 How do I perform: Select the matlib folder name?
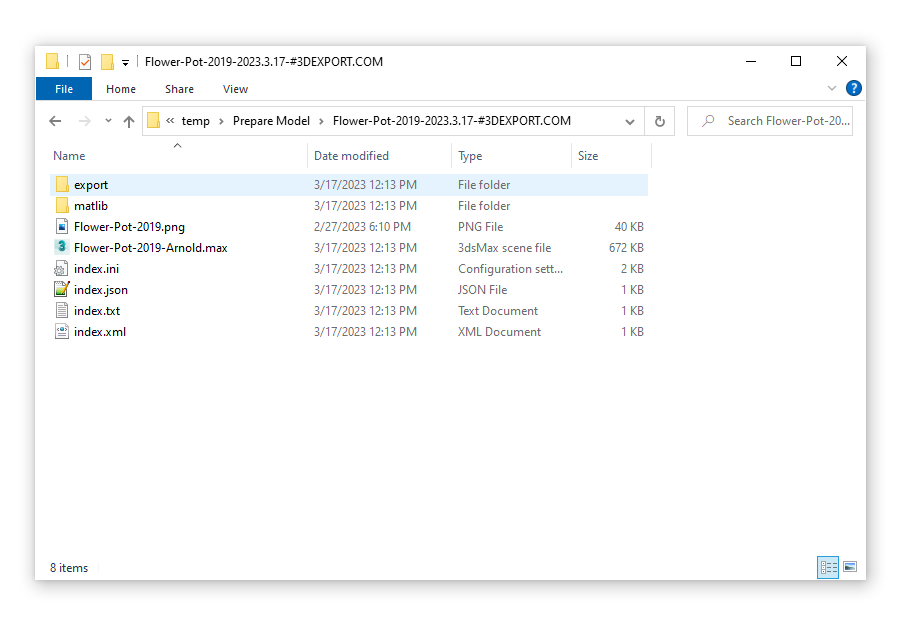[x=91, y=206]
